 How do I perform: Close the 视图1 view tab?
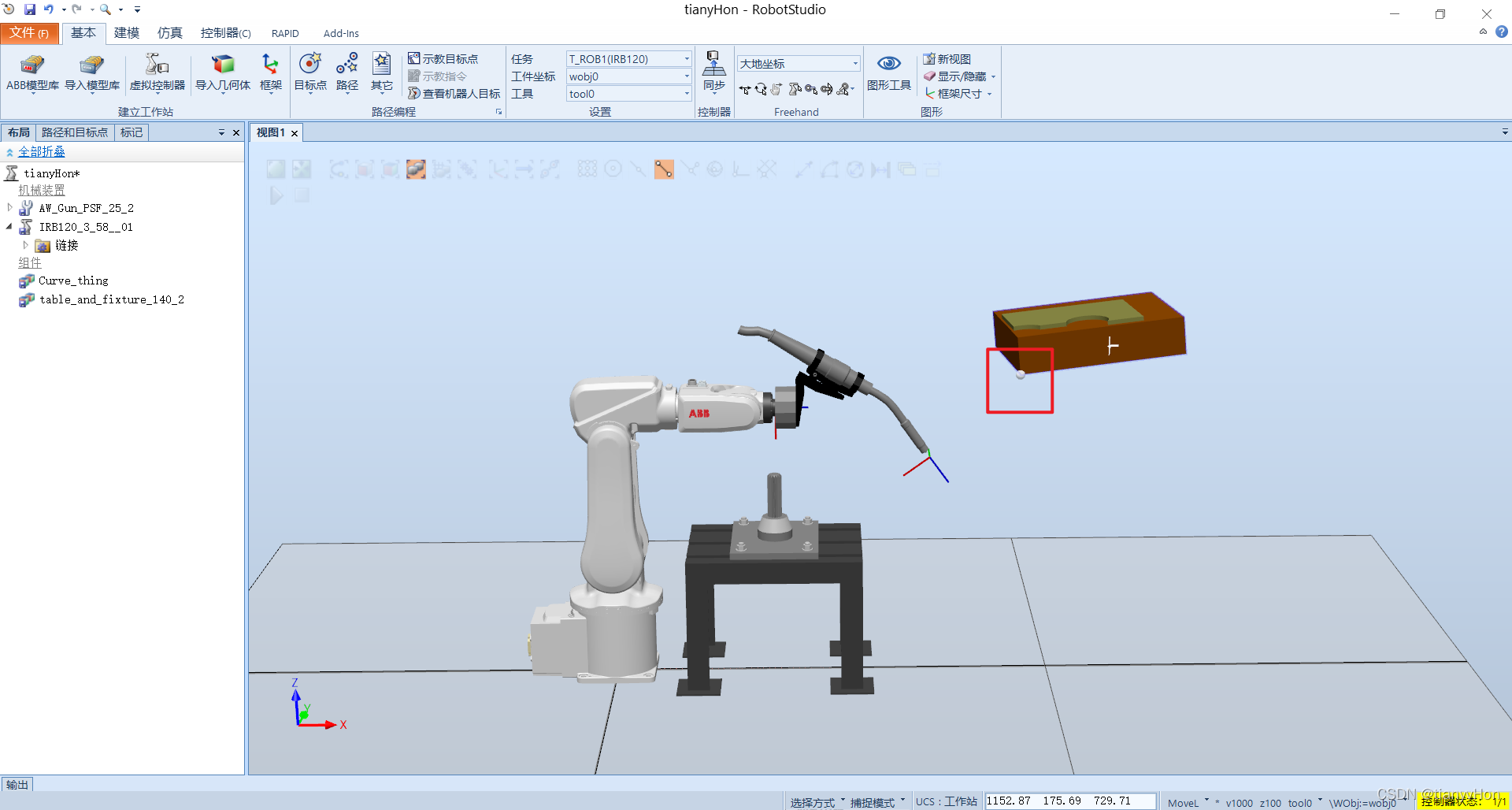point(295,133)
